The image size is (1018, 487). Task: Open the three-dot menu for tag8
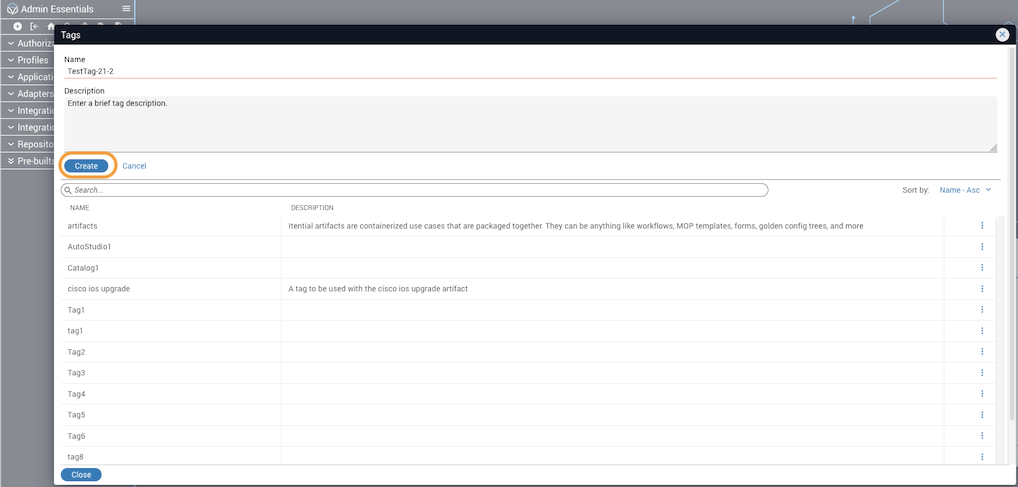[x=982, y=456]
